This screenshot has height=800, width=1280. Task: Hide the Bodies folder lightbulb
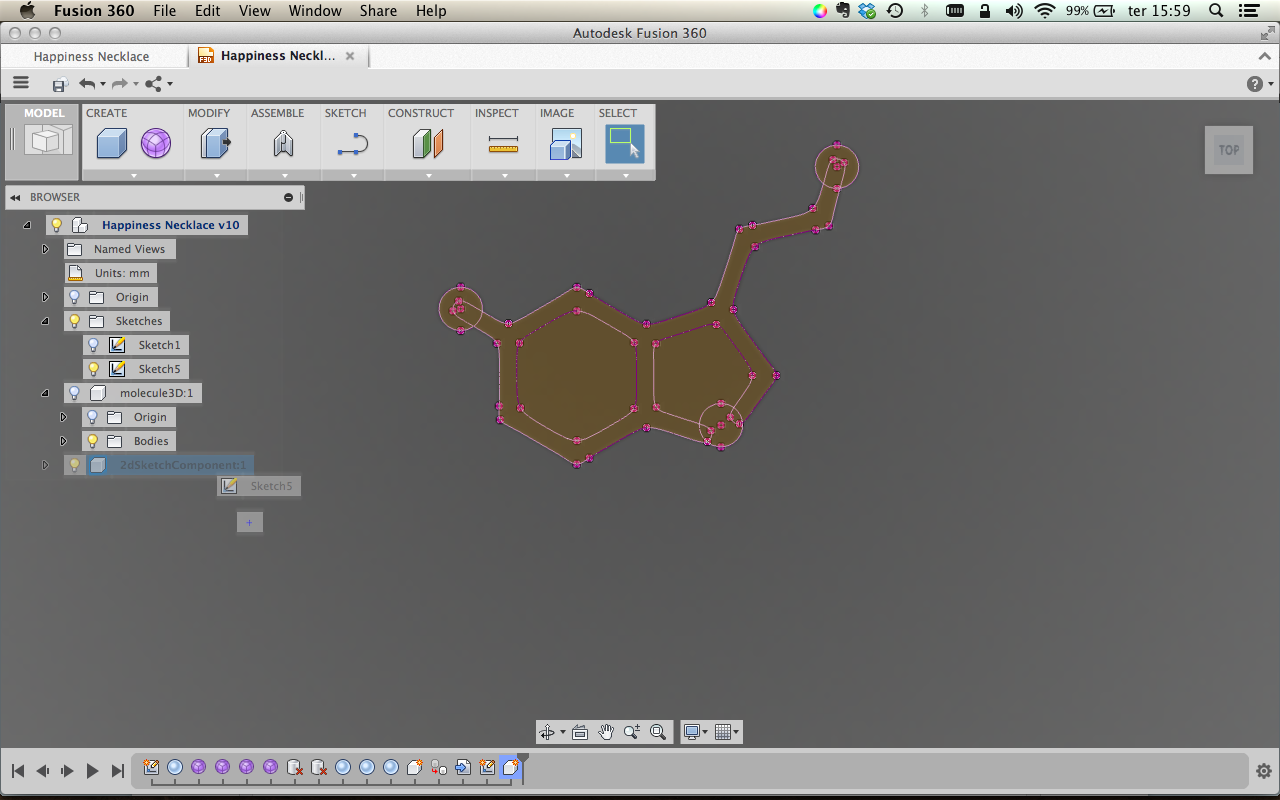click(x=93, y=441)
